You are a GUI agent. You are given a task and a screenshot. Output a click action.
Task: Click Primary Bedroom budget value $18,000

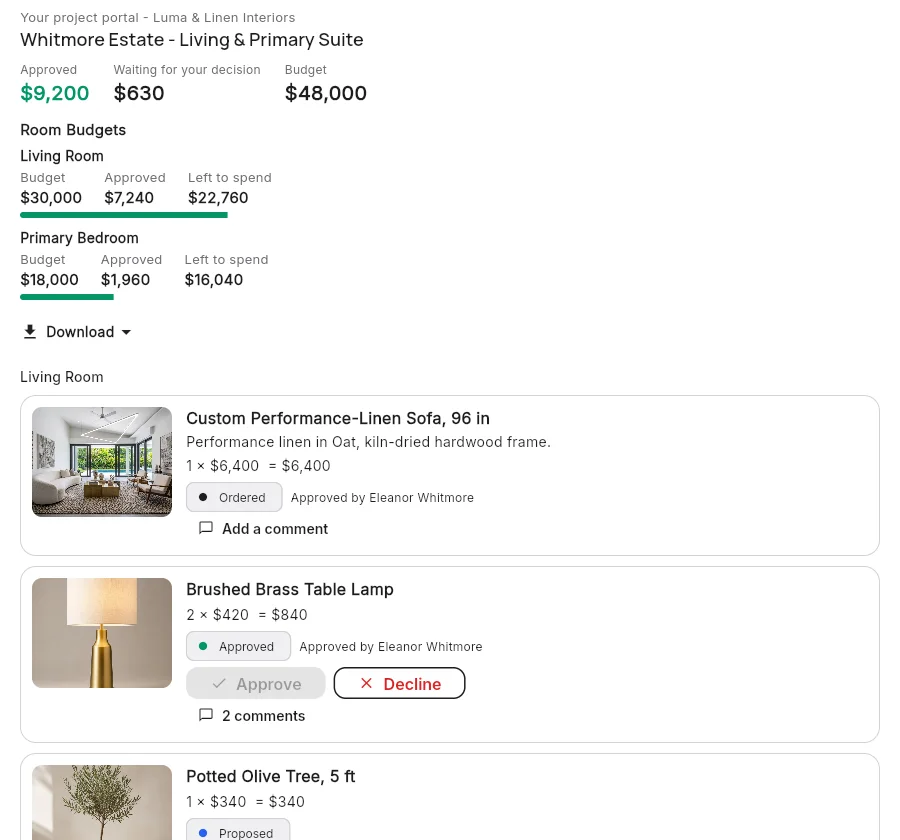coord(49,280)
